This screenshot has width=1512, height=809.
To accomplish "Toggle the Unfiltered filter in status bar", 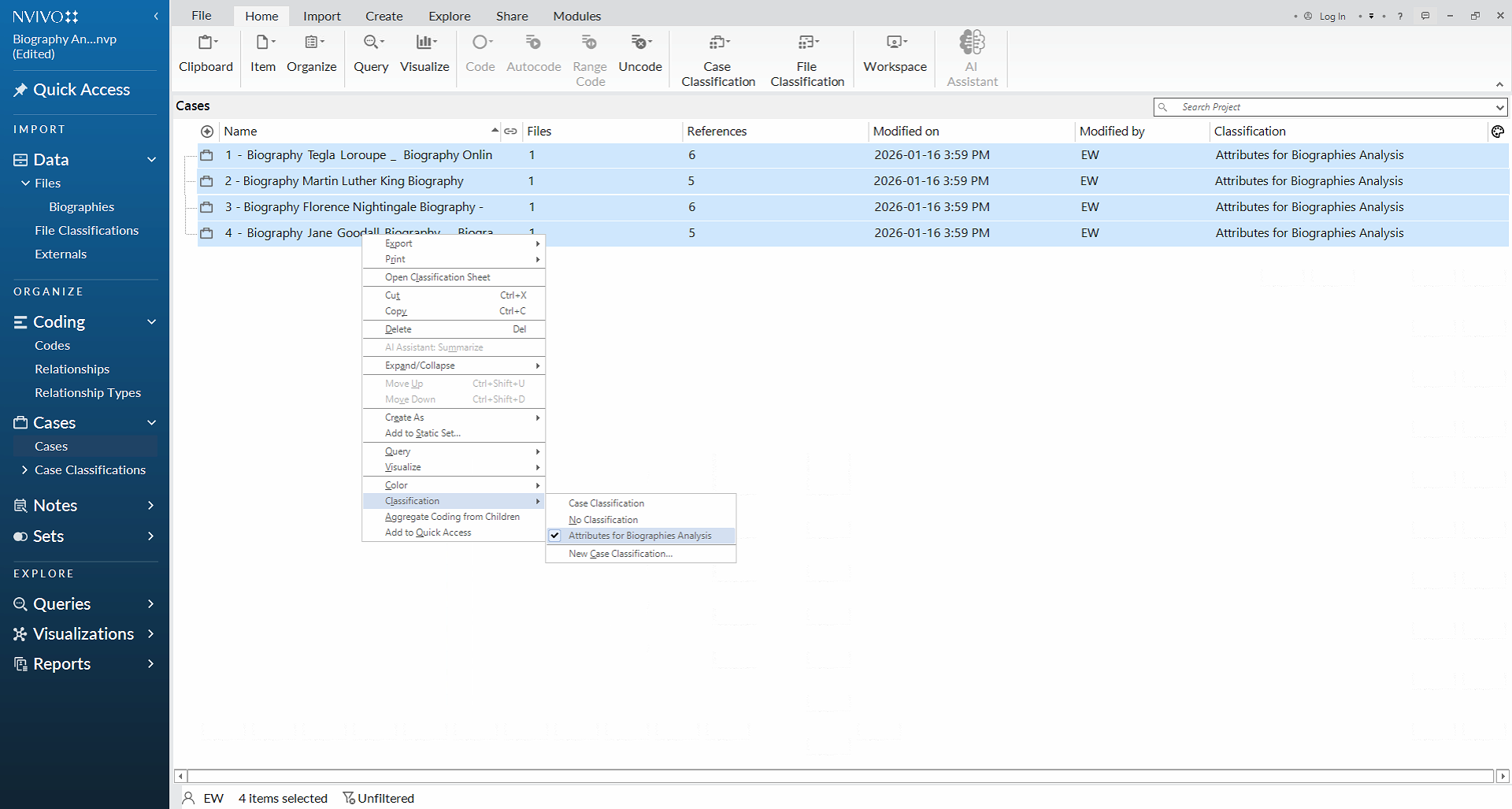I will pos(379,798).
